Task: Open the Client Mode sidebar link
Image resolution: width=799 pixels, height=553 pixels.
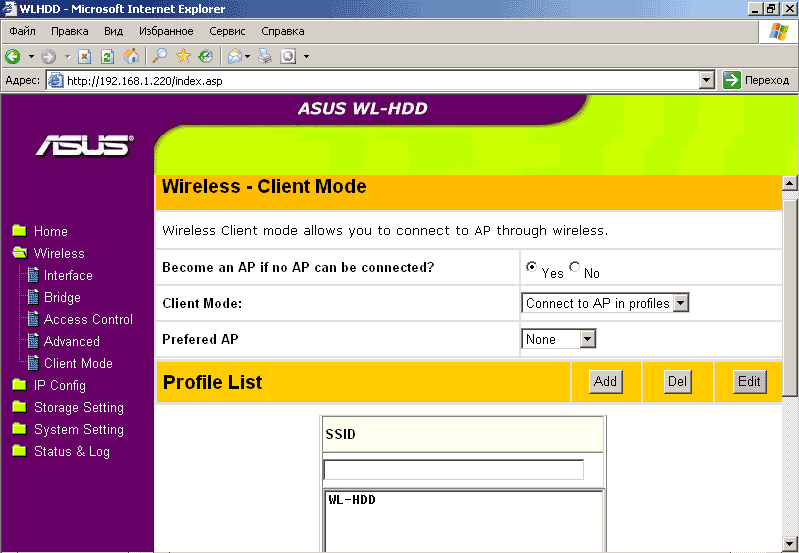Action: 78,363
